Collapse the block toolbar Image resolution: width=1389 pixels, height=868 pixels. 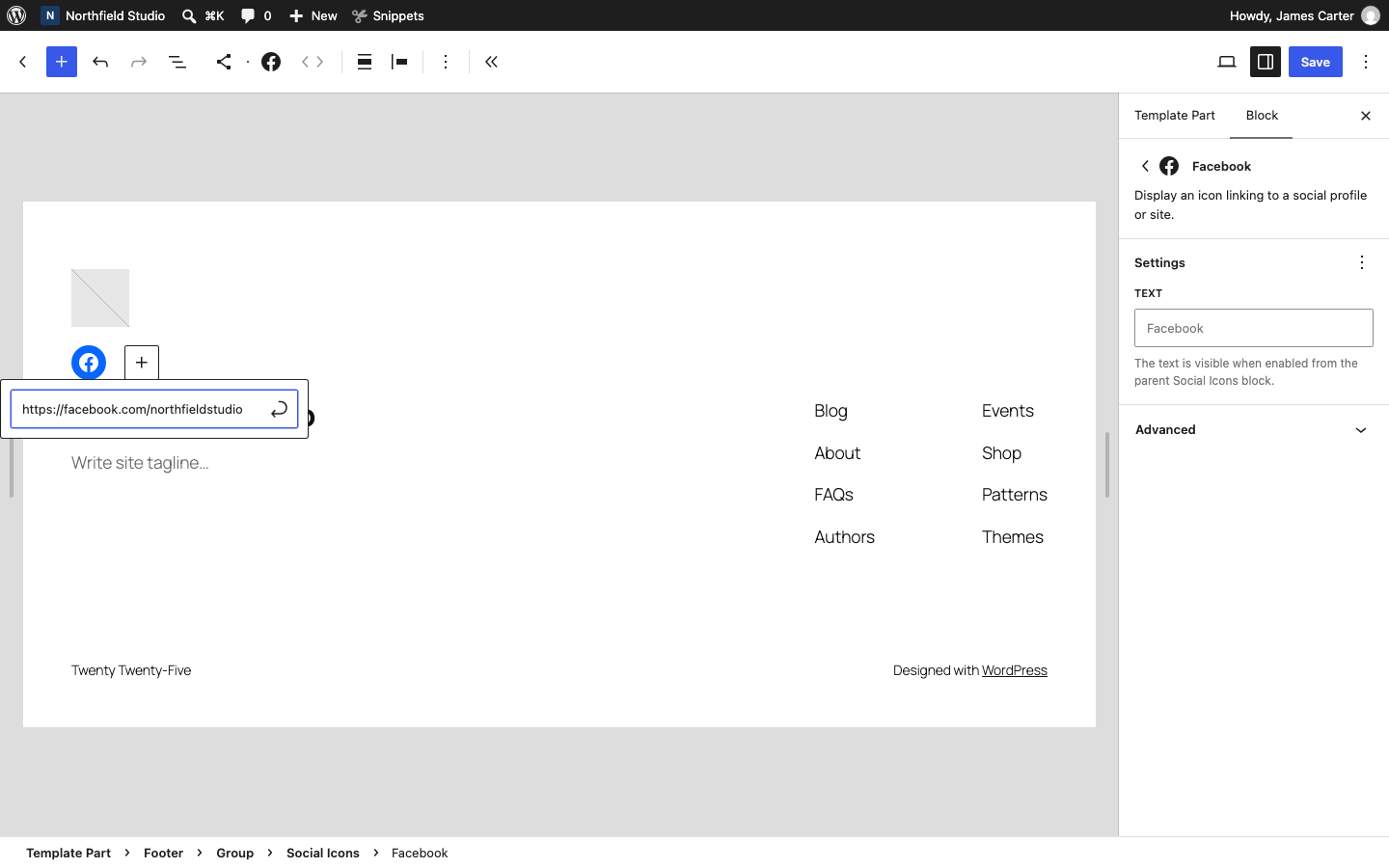[492, 62]
